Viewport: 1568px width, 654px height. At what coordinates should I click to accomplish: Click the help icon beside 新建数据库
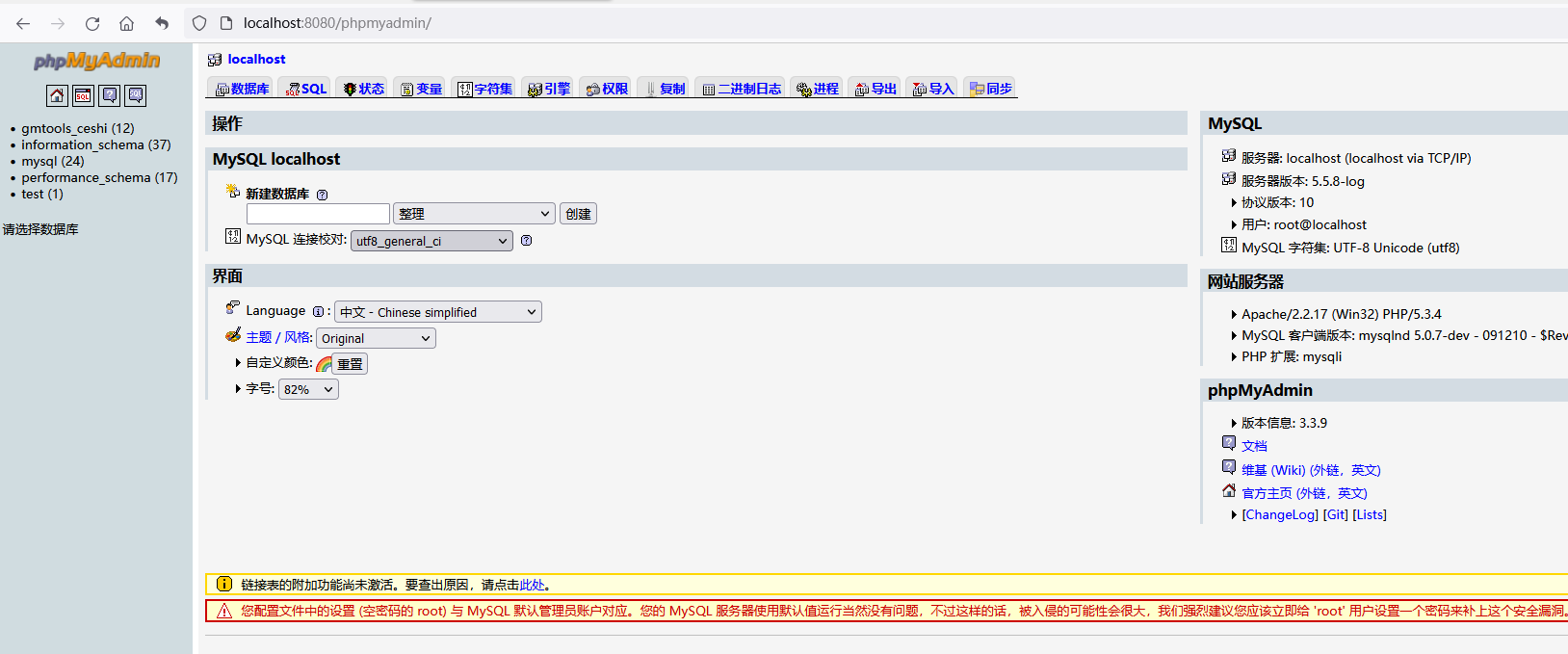[x=323, y=195]
